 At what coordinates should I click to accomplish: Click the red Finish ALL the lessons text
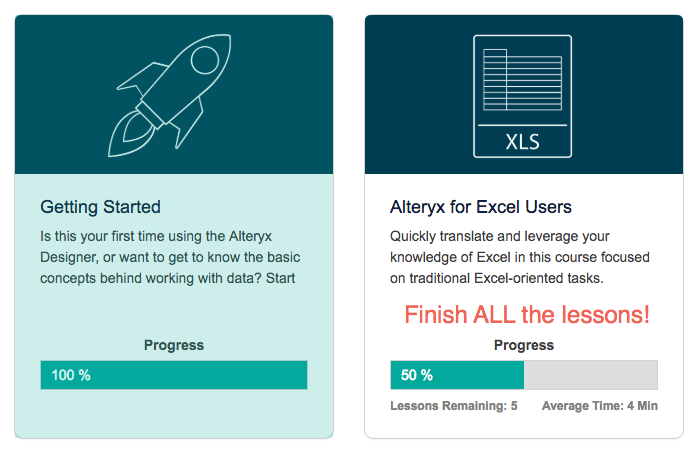[526, 315]
